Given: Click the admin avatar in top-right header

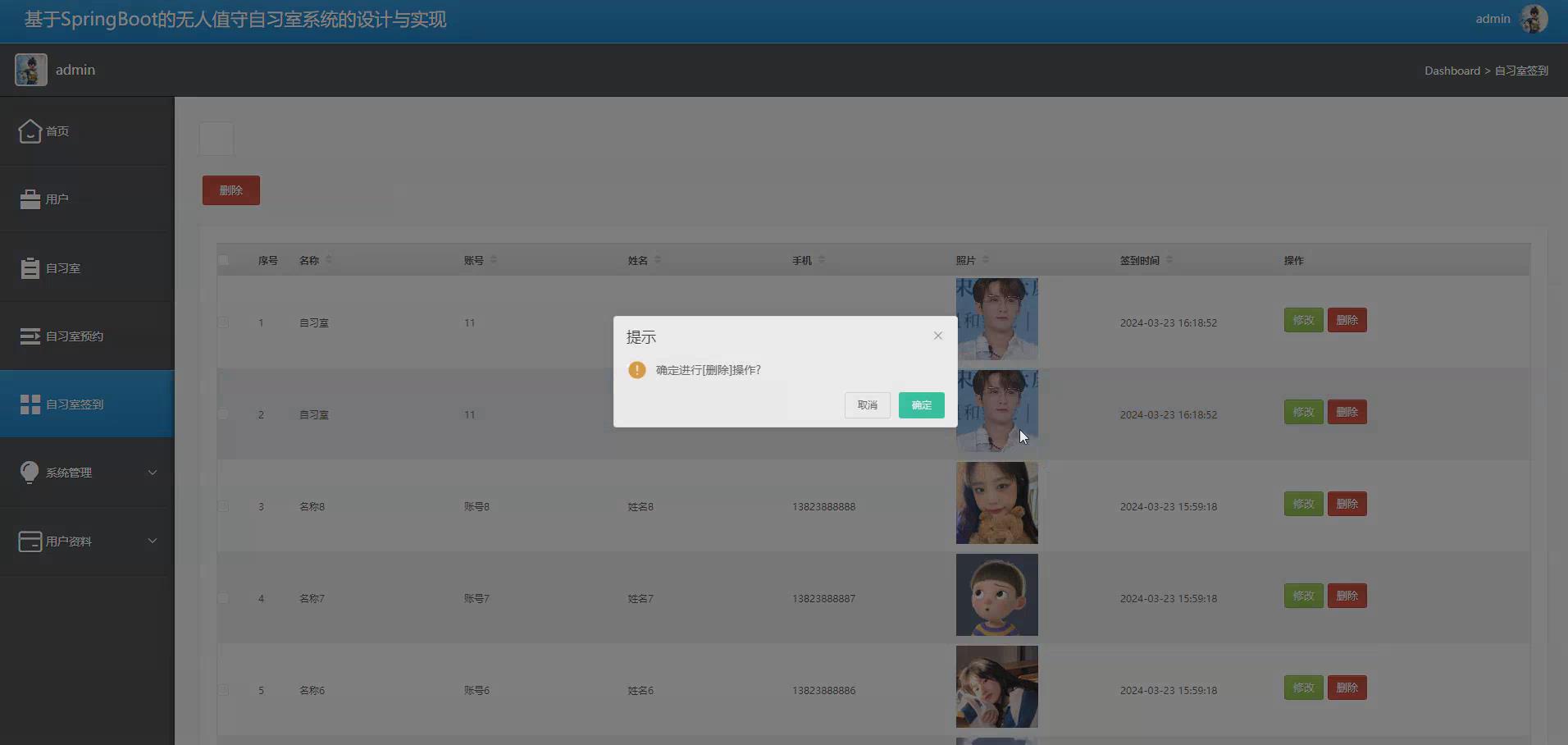Looking at the screenshot, I should [1534, 19].
